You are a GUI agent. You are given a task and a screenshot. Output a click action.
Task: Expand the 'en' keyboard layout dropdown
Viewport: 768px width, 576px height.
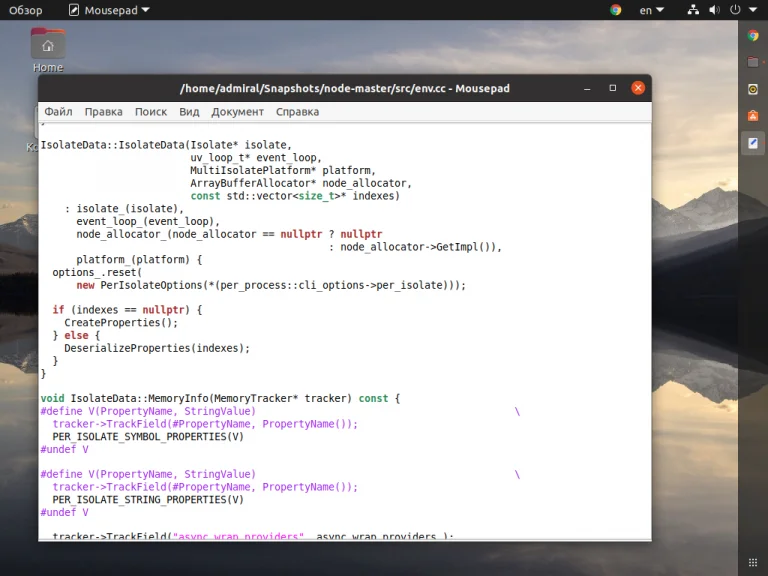(x=651, y=10)
